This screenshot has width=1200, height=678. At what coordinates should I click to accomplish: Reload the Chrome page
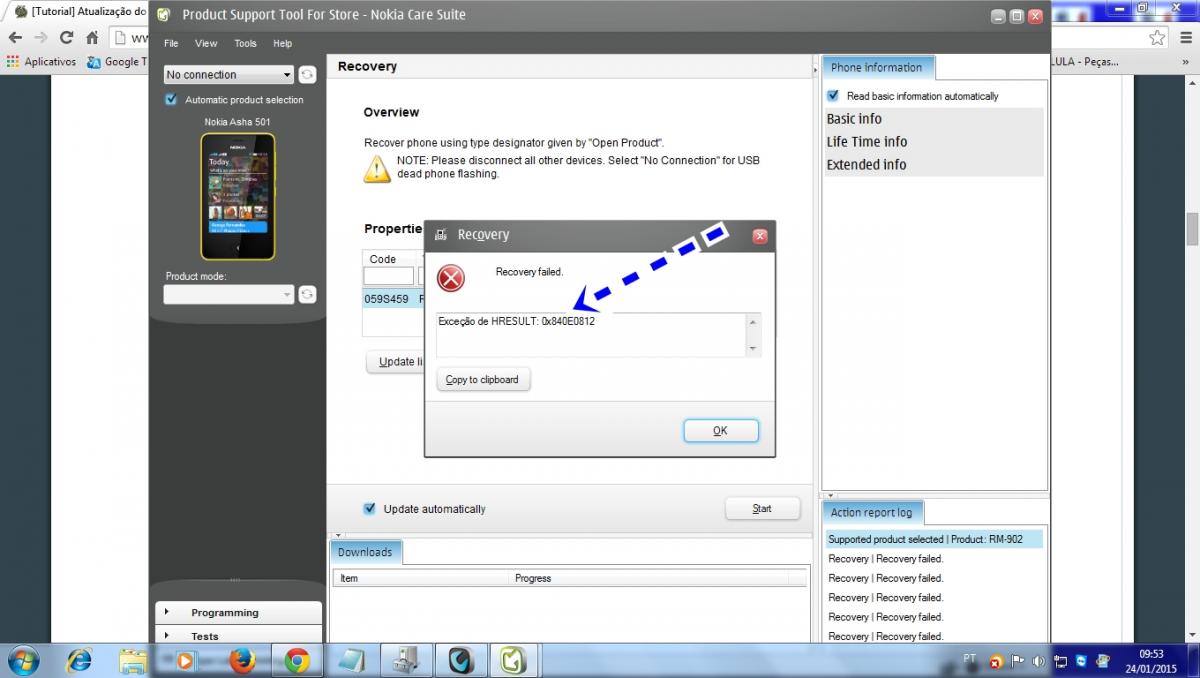pos(66,38)
